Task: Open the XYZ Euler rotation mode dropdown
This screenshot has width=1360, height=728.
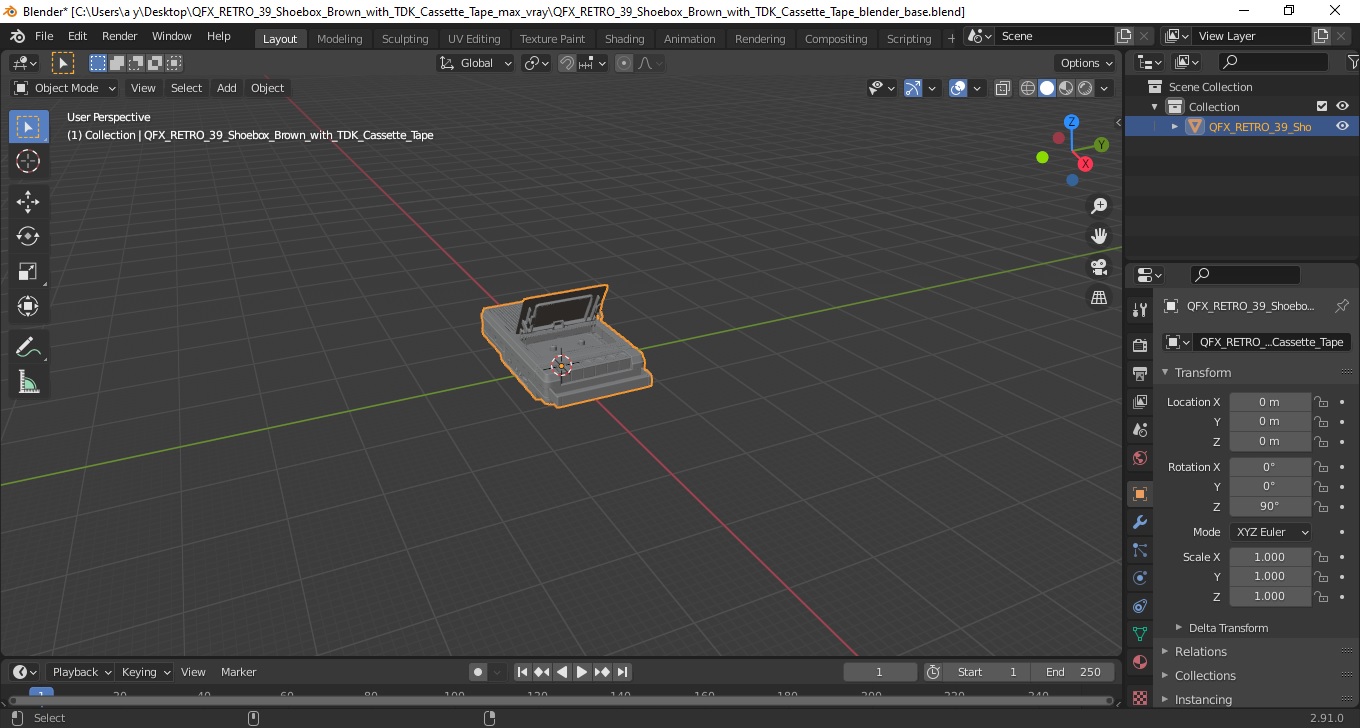Action: coord(1270,532)
